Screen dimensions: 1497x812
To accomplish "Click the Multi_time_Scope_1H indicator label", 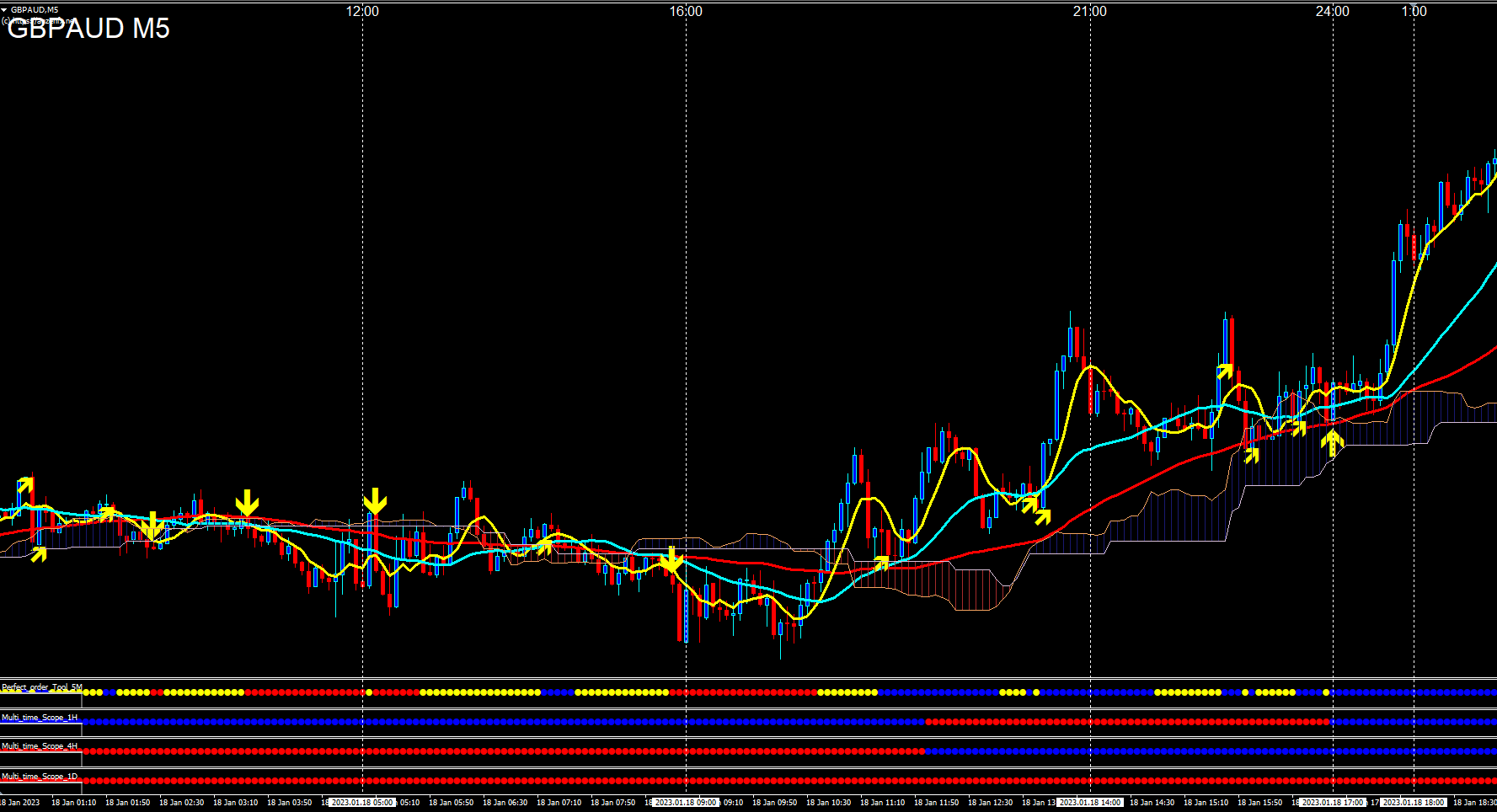I will (40, 718).
